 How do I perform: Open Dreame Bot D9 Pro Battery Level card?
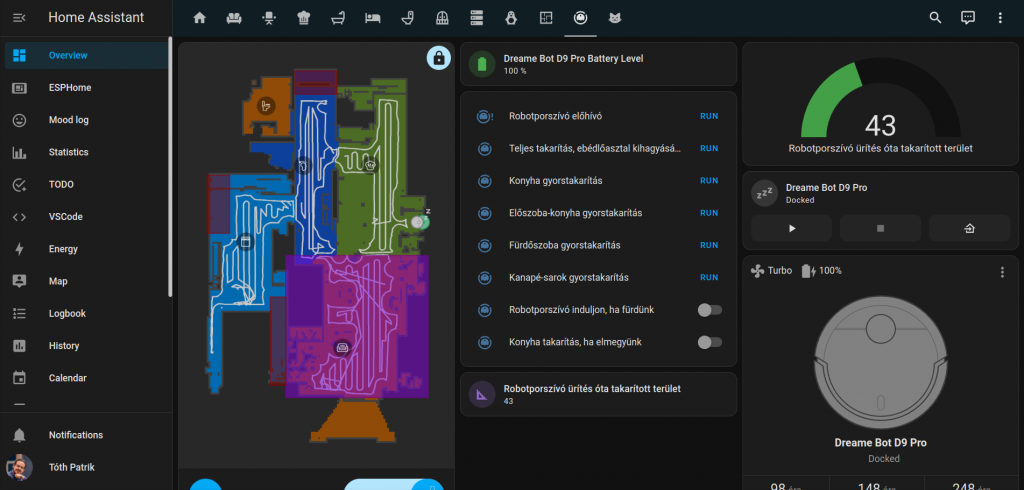click(598, 64)
